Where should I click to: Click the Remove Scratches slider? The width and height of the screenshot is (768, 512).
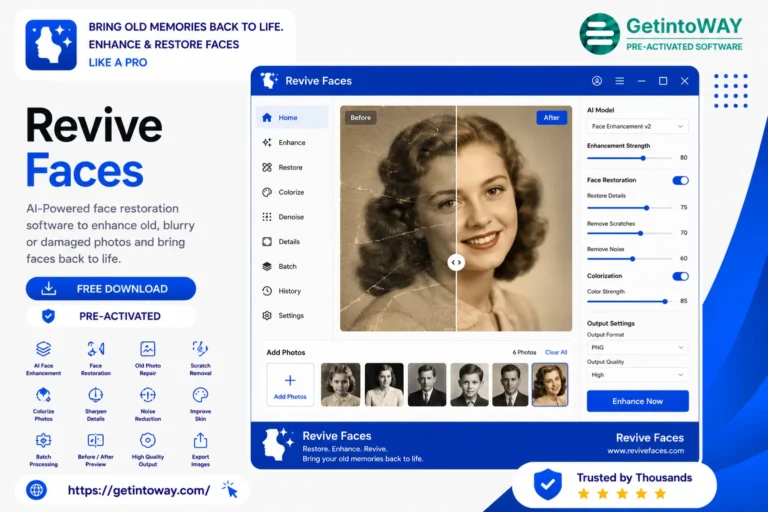tap(630, 233)
